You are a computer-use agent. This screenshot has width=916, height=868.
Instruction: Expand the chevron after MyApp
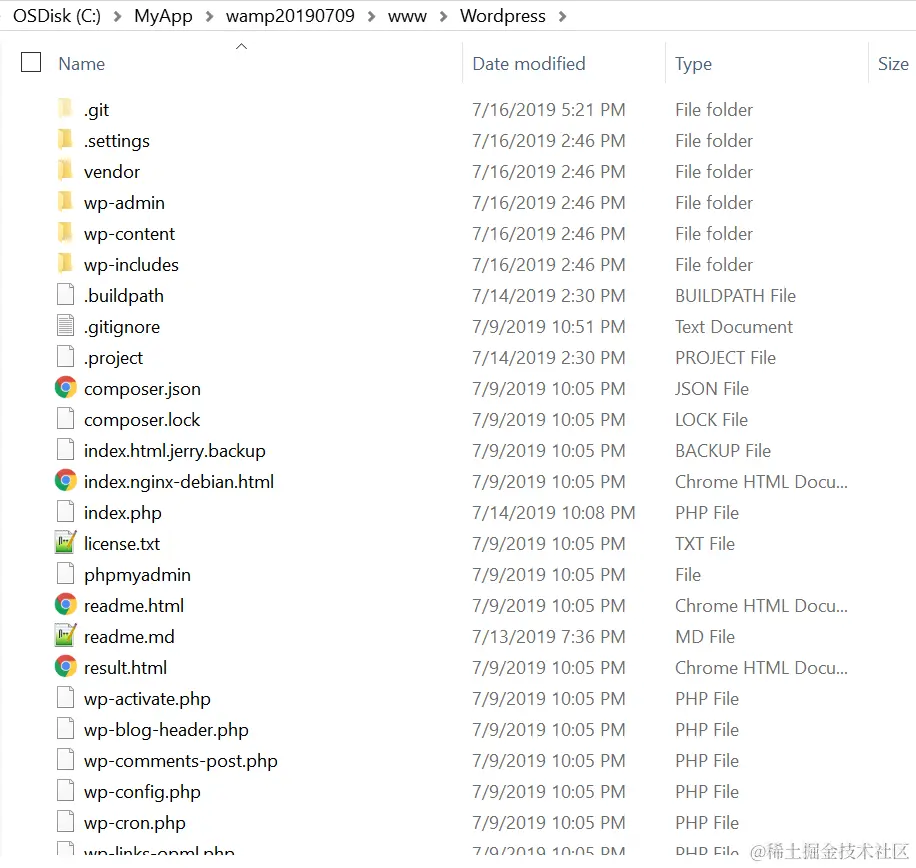(x=209, y=16)
